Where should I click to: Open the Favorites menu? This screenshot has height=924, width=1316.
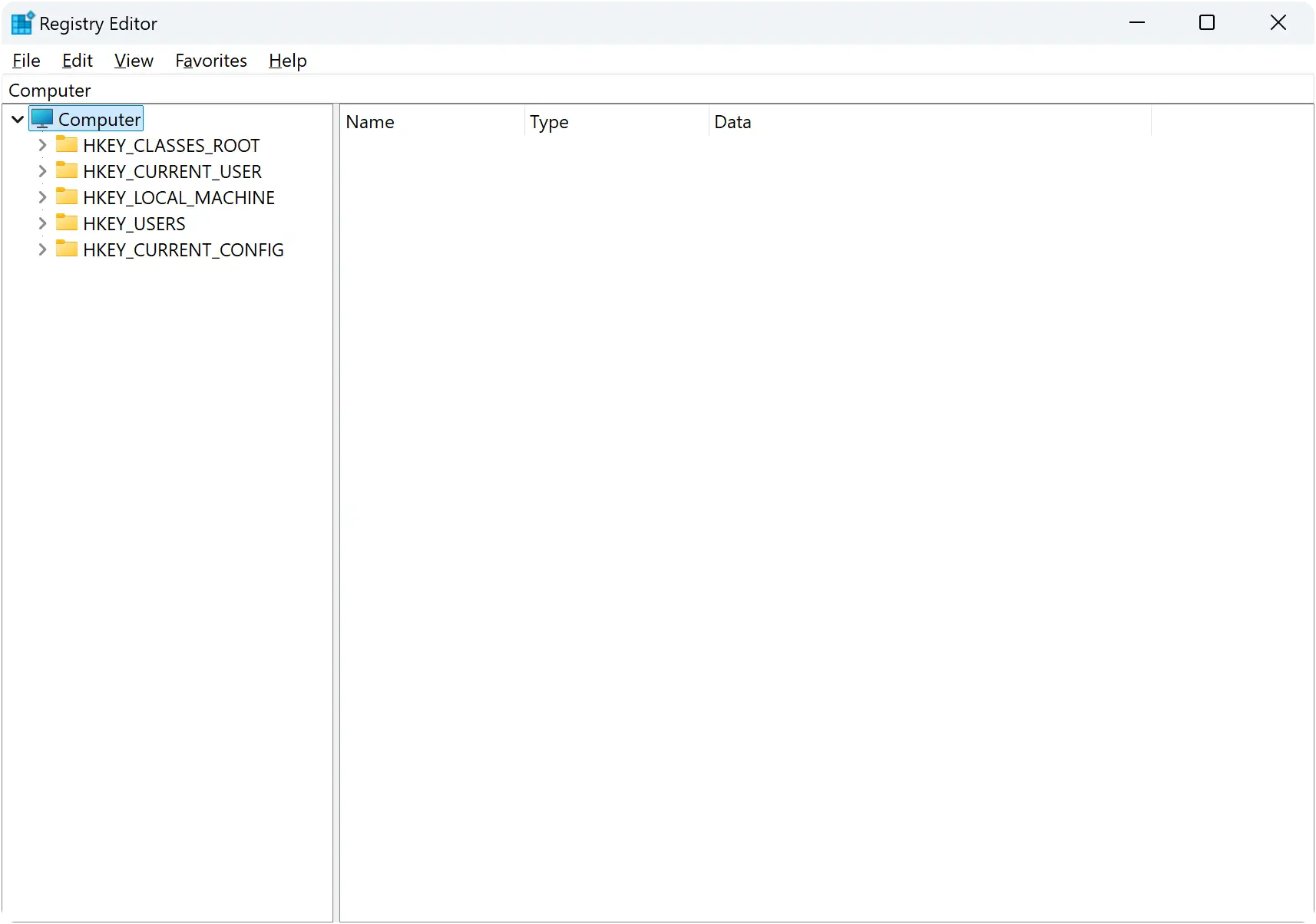tap(211, 61)
